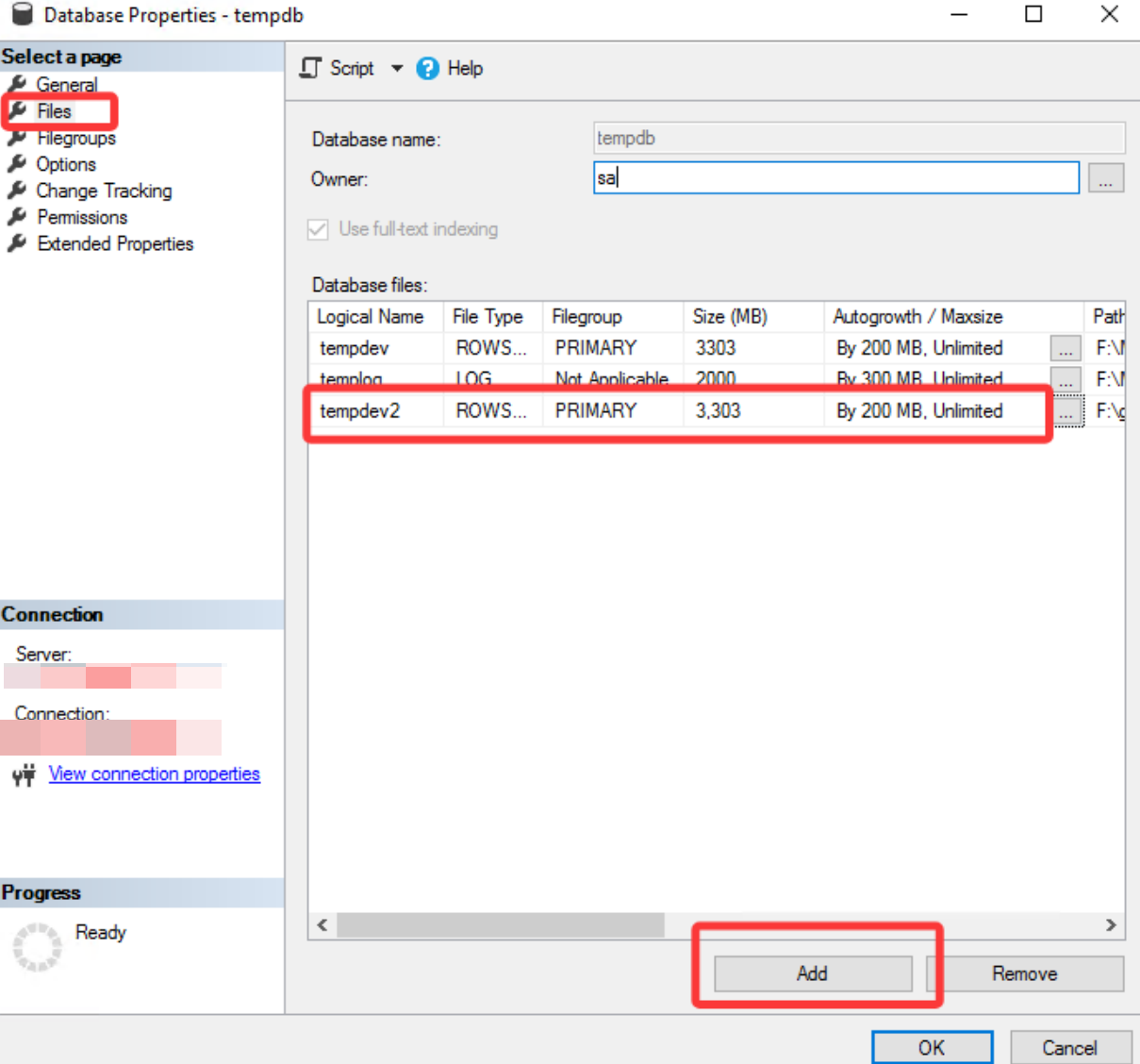The image size is (1140, 1064).
Task: Click the 3303 size cell
Action: 753,348
